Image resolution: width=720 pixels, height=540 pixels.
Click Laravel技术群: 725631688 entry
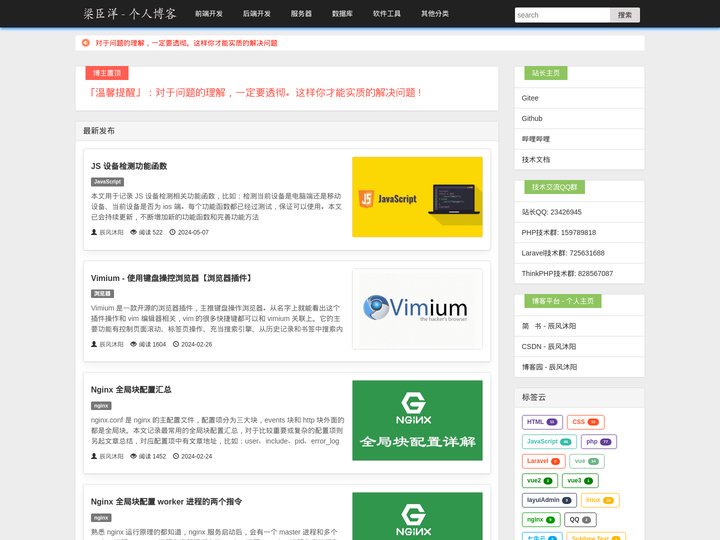(579, 253)
